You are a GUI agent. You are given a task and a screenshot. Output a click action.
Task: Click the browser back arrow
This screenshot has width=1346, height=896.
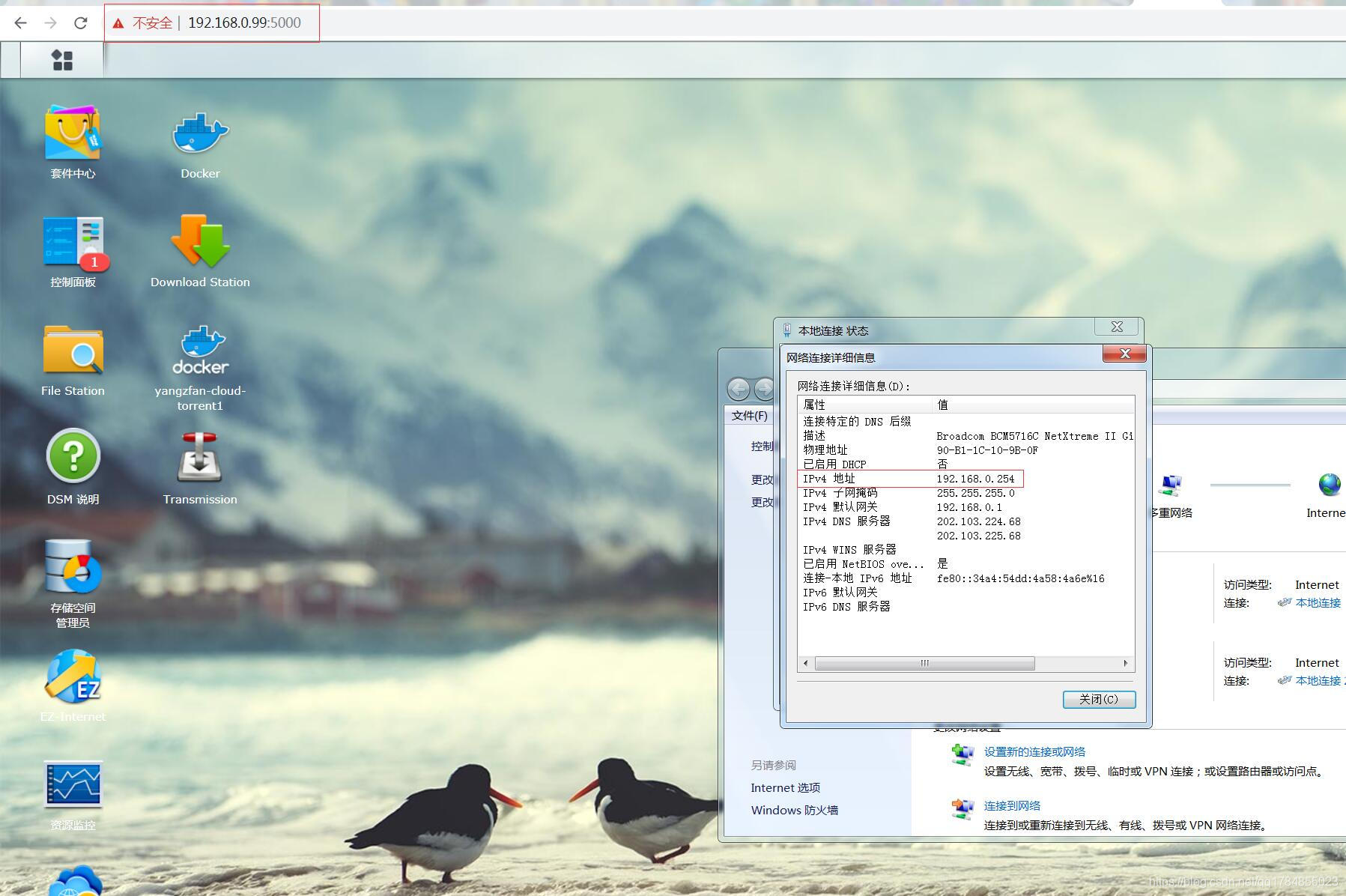20,23
